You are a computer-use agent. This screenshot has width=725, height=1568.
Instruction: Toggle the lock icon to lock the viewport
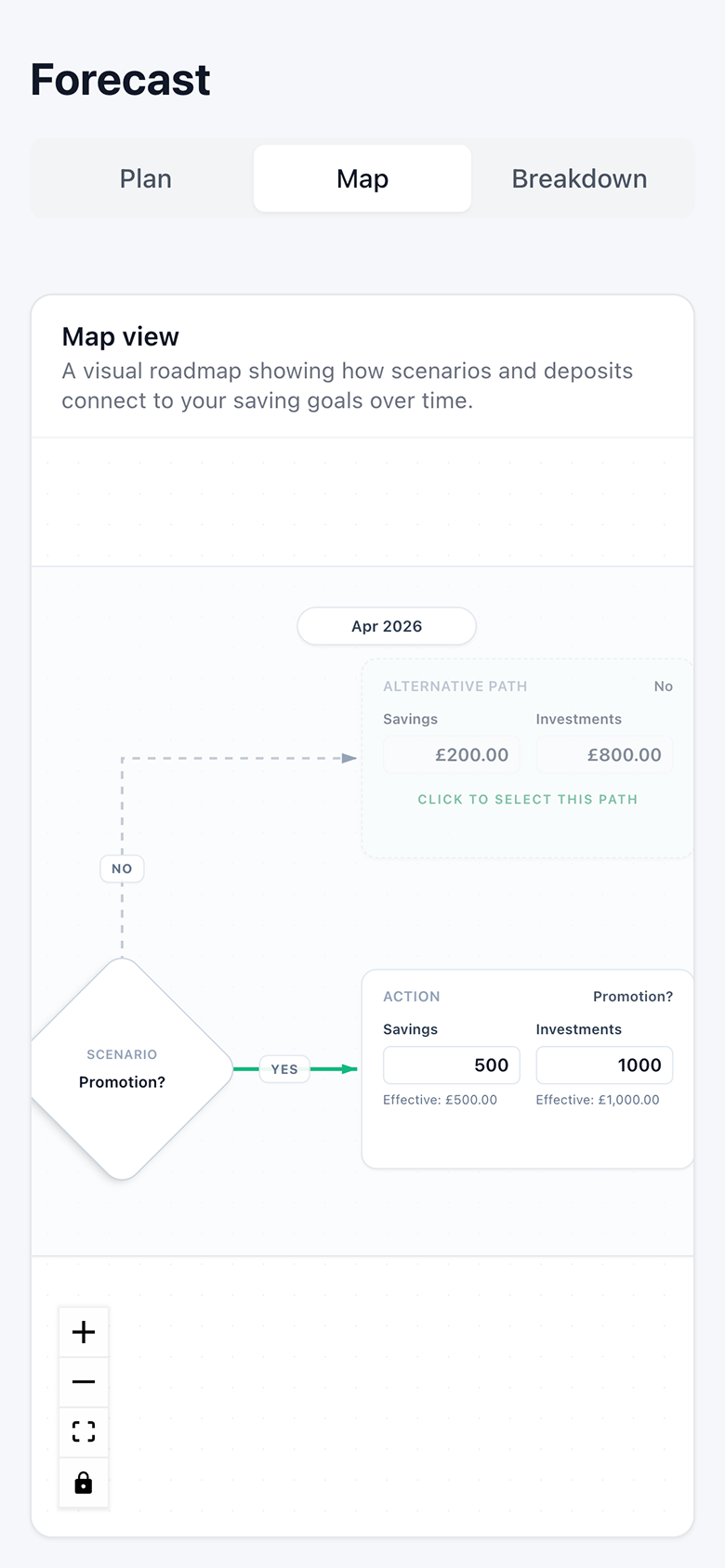pyautogui.click(x=83, y=1483)
